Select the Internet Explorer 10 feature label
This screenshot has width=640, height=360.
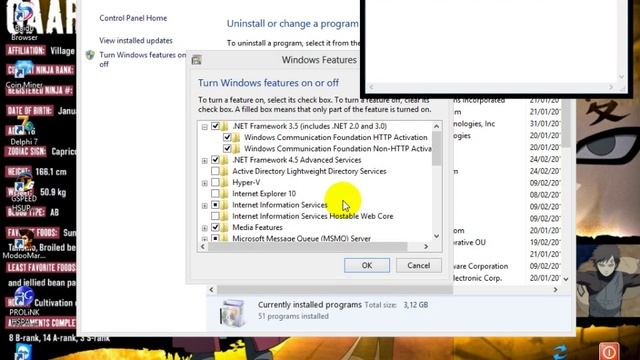[x=264, y=193]
